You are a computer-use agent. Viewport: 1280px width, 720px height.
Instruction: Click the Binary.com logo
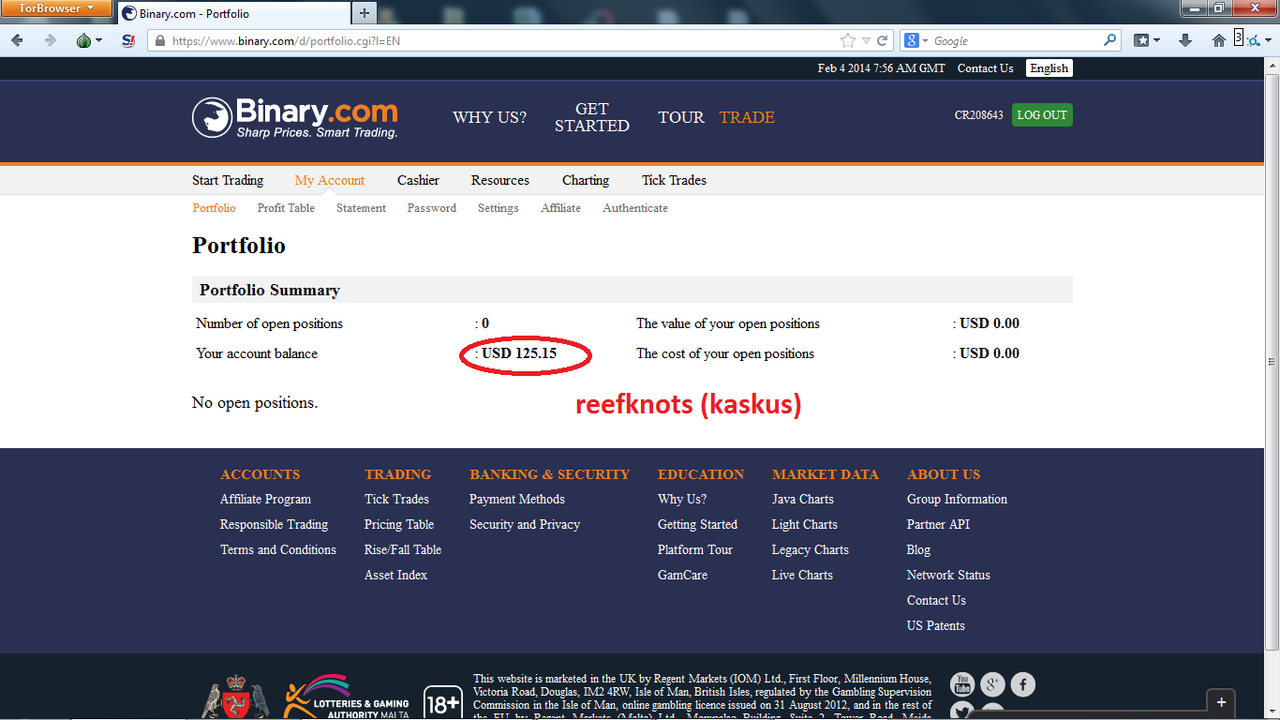click(x=295, y=117)
